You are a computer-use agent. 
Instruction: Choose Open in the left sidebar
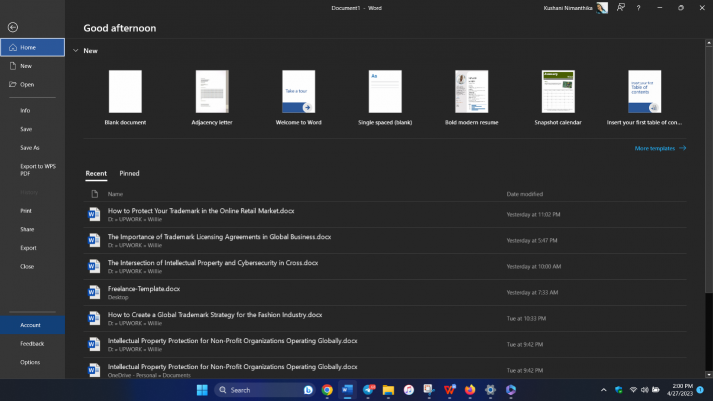tap(32, 85)
